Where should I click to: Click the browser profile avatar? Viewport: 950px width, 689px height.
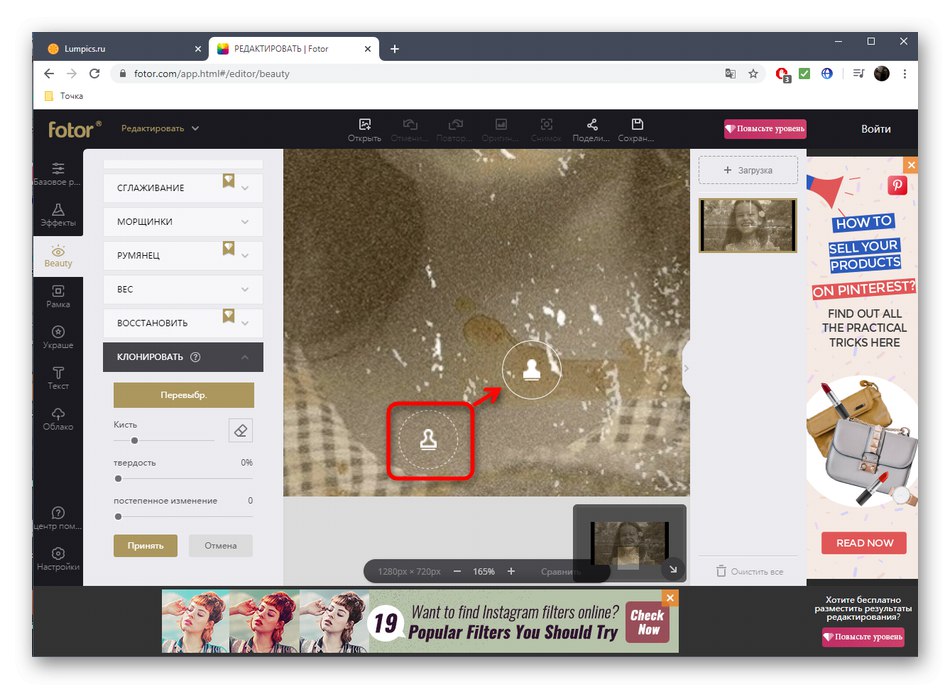(x=882, y=73)
